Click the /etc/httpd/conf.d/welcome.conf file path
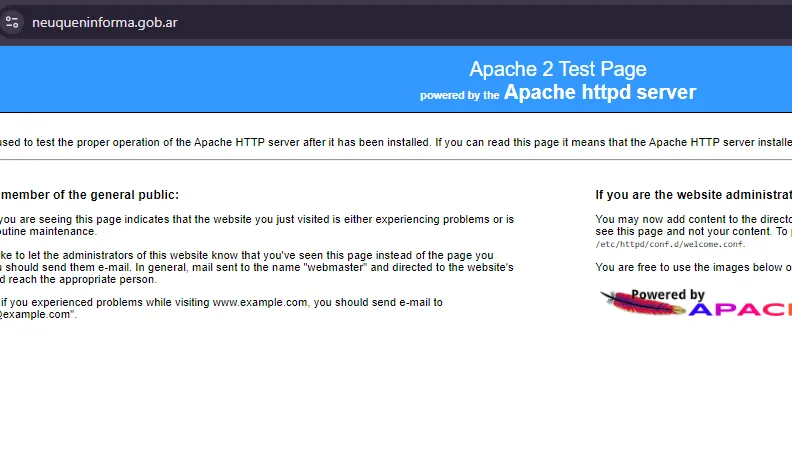 [x=670, y=244]
